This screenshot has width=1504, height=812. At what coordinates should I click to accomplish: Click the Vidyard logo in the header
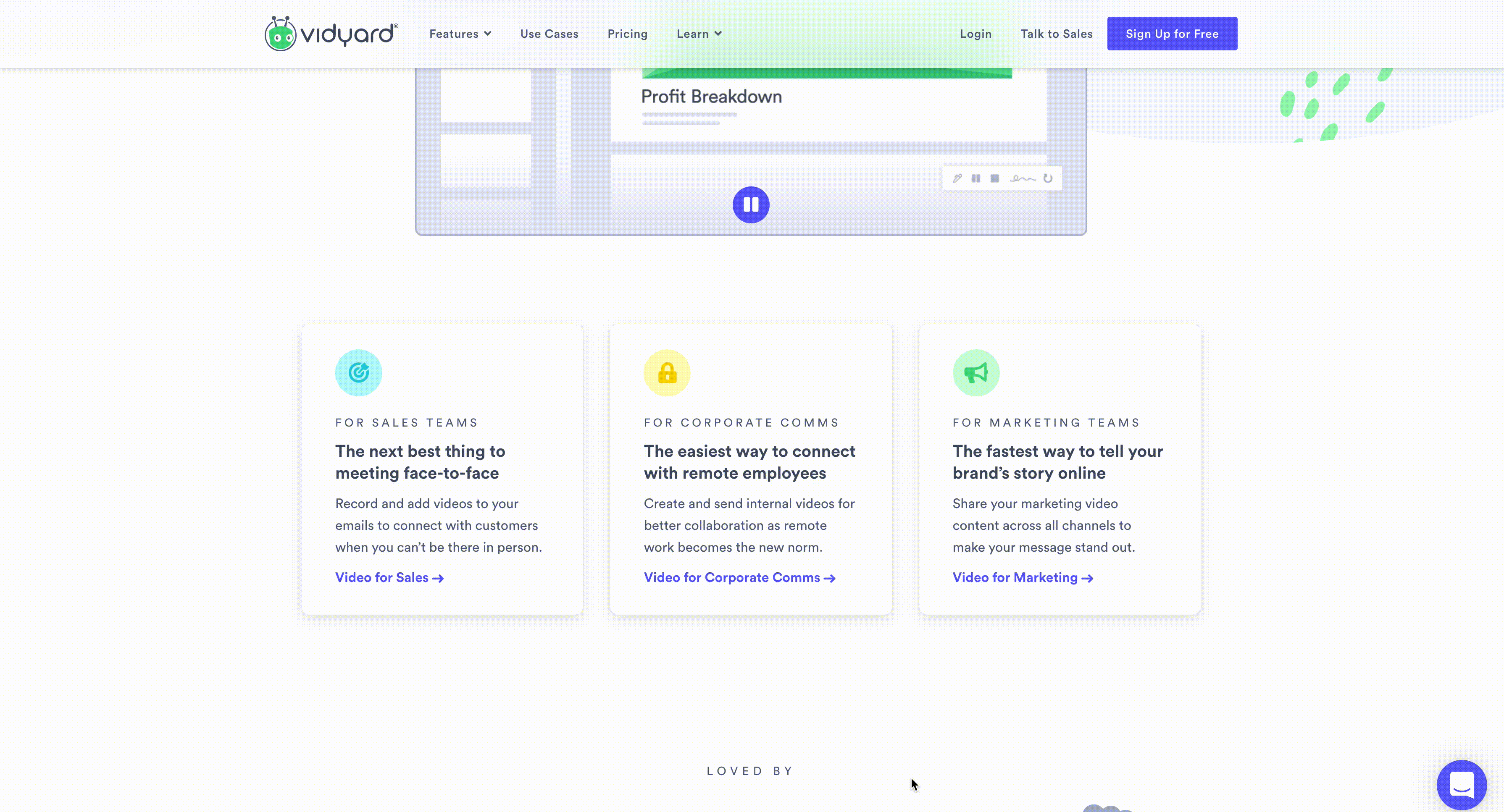(x=330, y=33)
